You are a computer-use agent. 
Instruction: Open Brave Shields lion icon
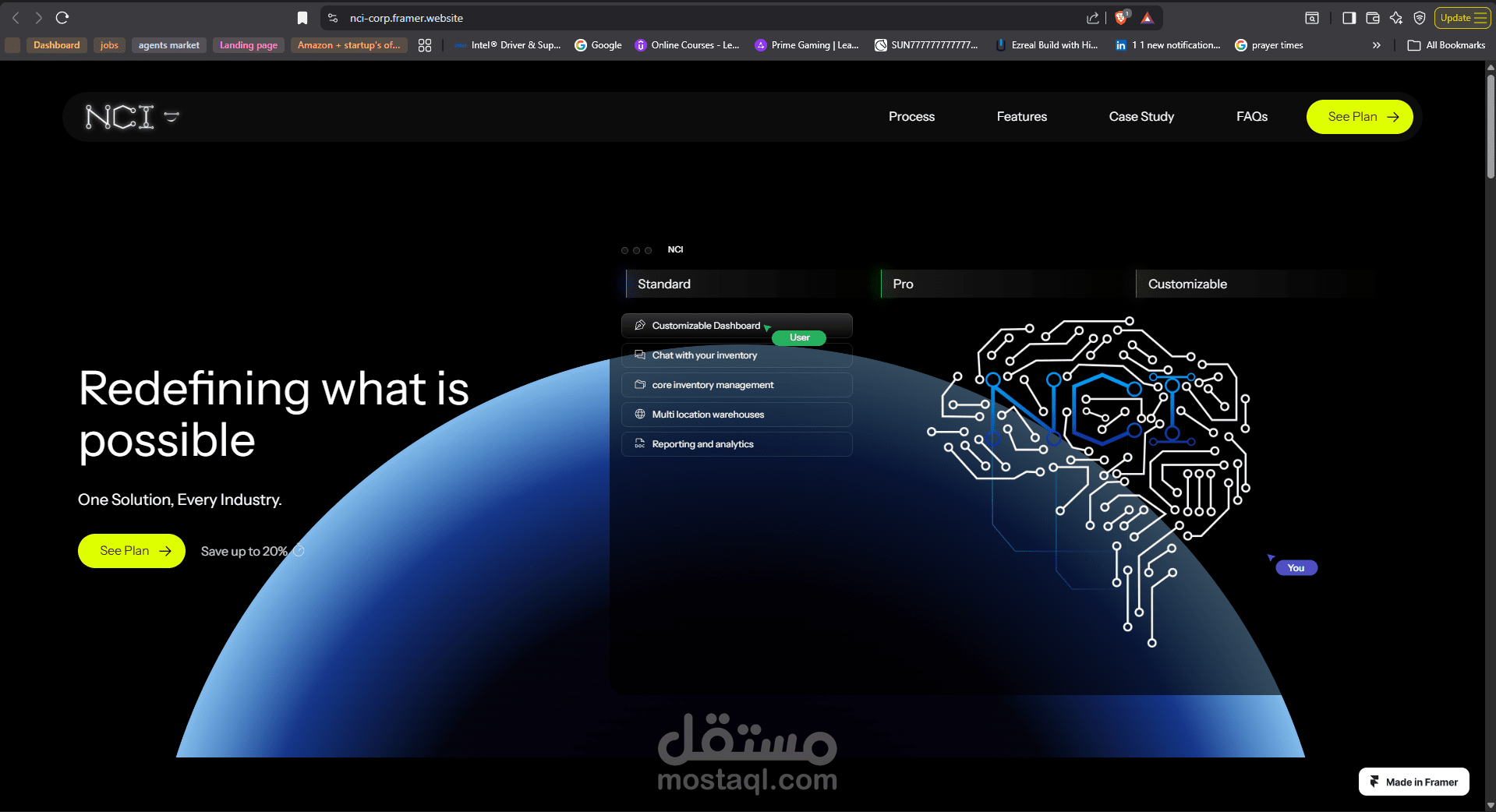(x=1122, y=18)
